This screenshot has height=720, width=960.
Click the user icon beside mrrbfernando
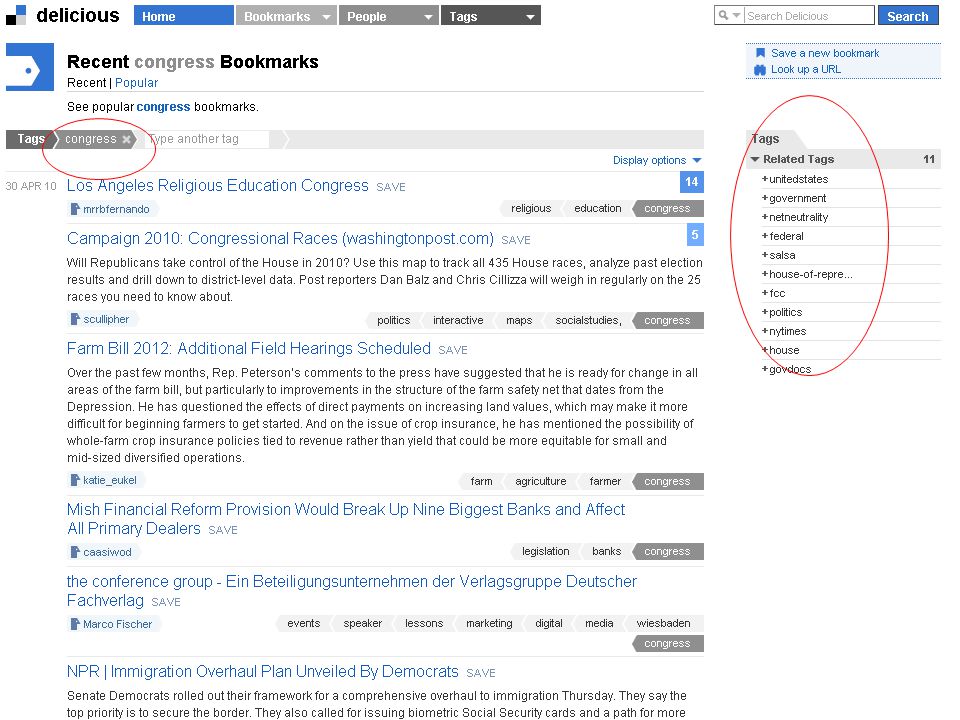pos(75,209)
